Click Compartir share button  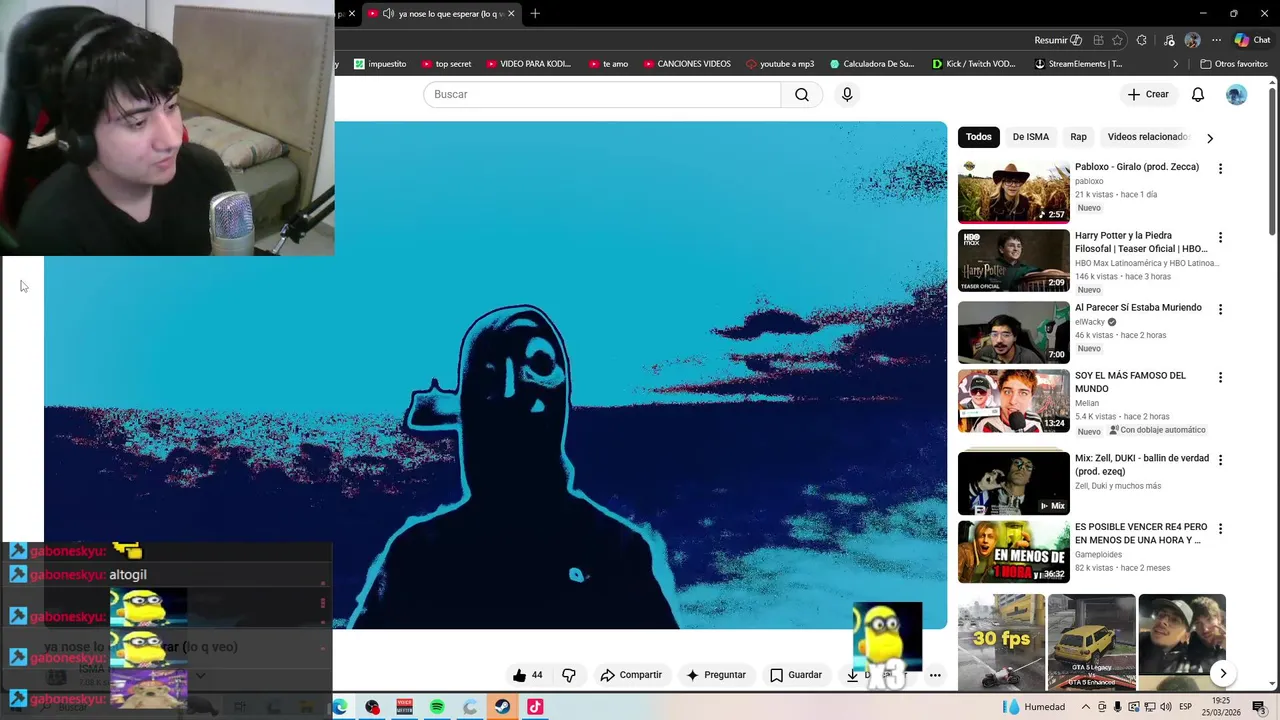pyautogui.click(x=631, y=675)
